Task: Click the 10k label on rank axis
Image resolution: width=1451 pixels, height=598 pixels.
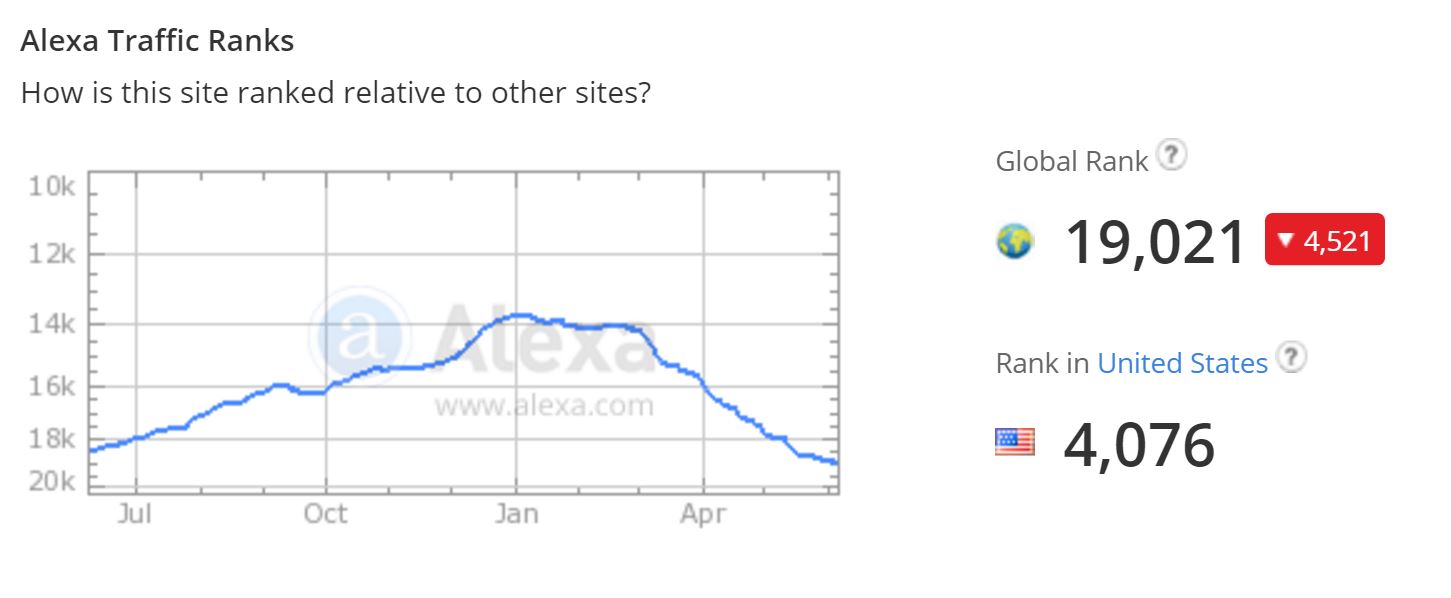Action: pos(53,188)
